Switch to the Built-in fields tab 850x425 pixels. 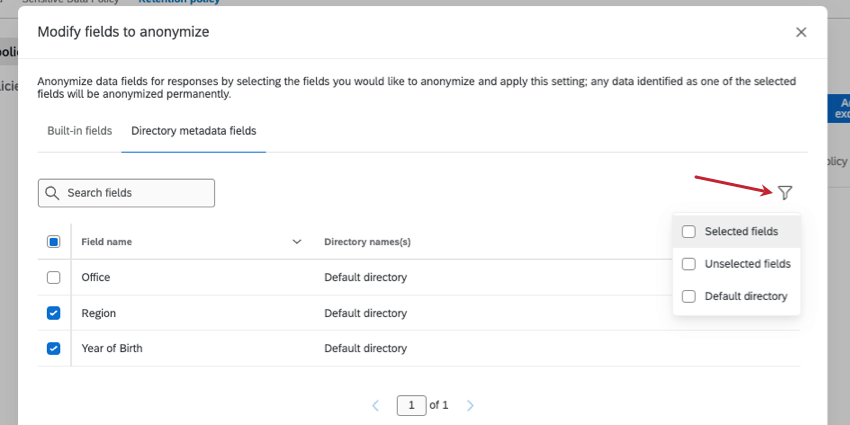tap(79, 131)
